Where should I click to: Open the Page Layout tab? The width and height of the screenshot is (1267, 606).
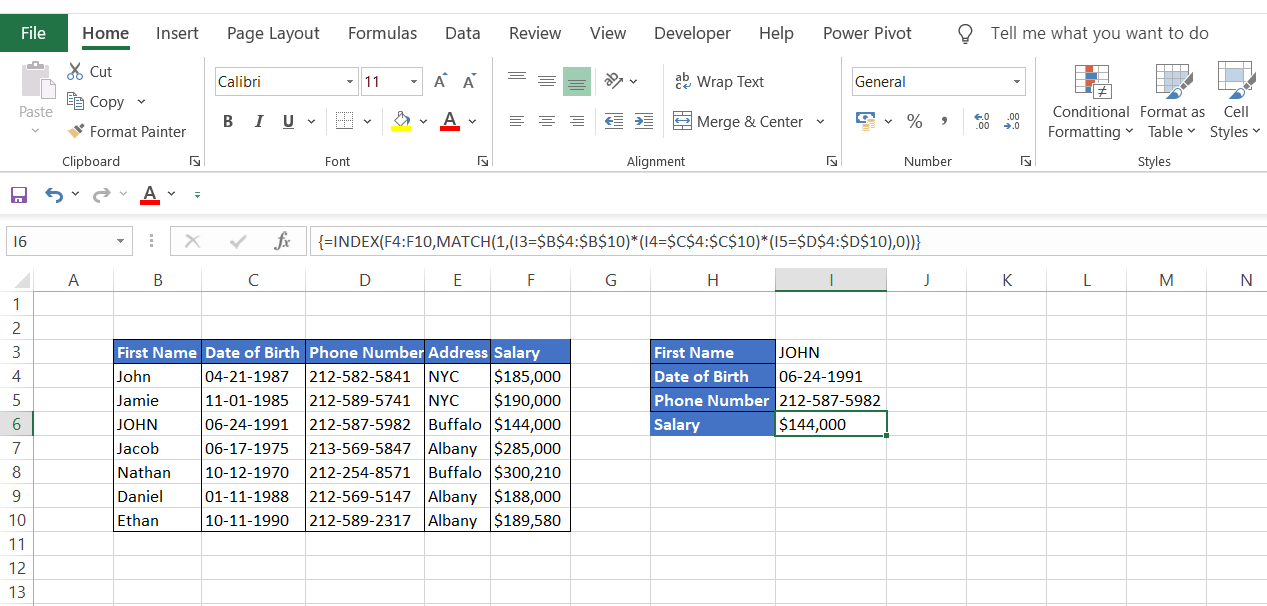coord(273,33)
